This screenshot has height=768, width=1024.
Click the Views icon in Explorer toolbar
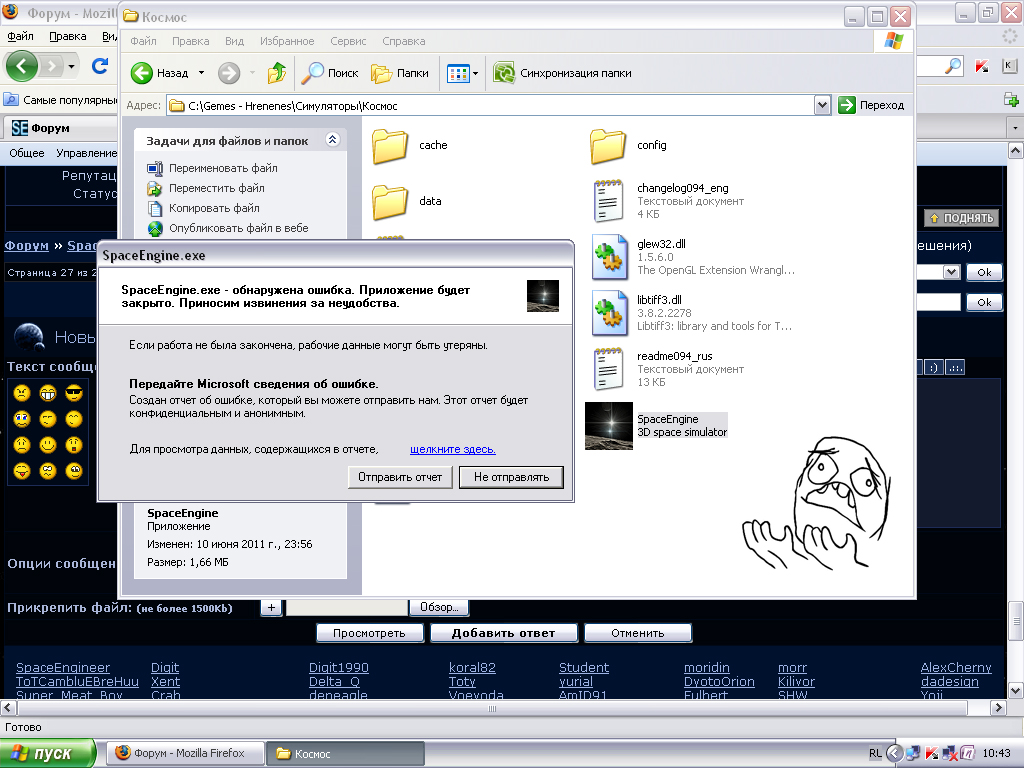click(458, 73)
